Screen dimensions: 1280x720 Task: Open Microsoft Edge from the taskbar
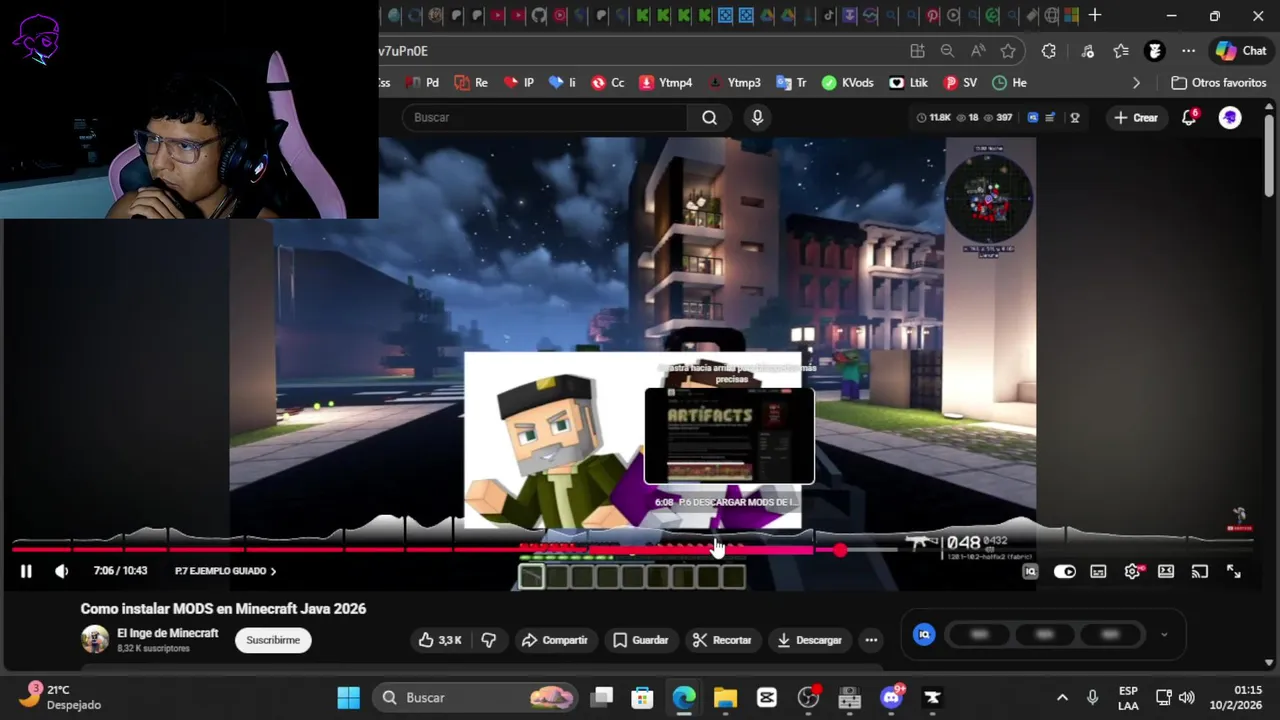684,697
